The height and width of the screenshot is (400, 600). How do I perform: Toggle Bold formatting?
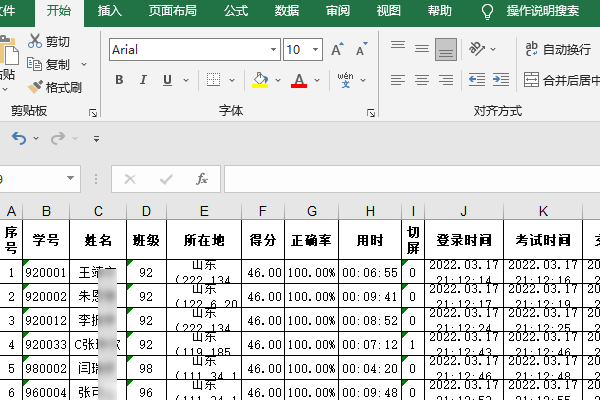click(119, 80)
